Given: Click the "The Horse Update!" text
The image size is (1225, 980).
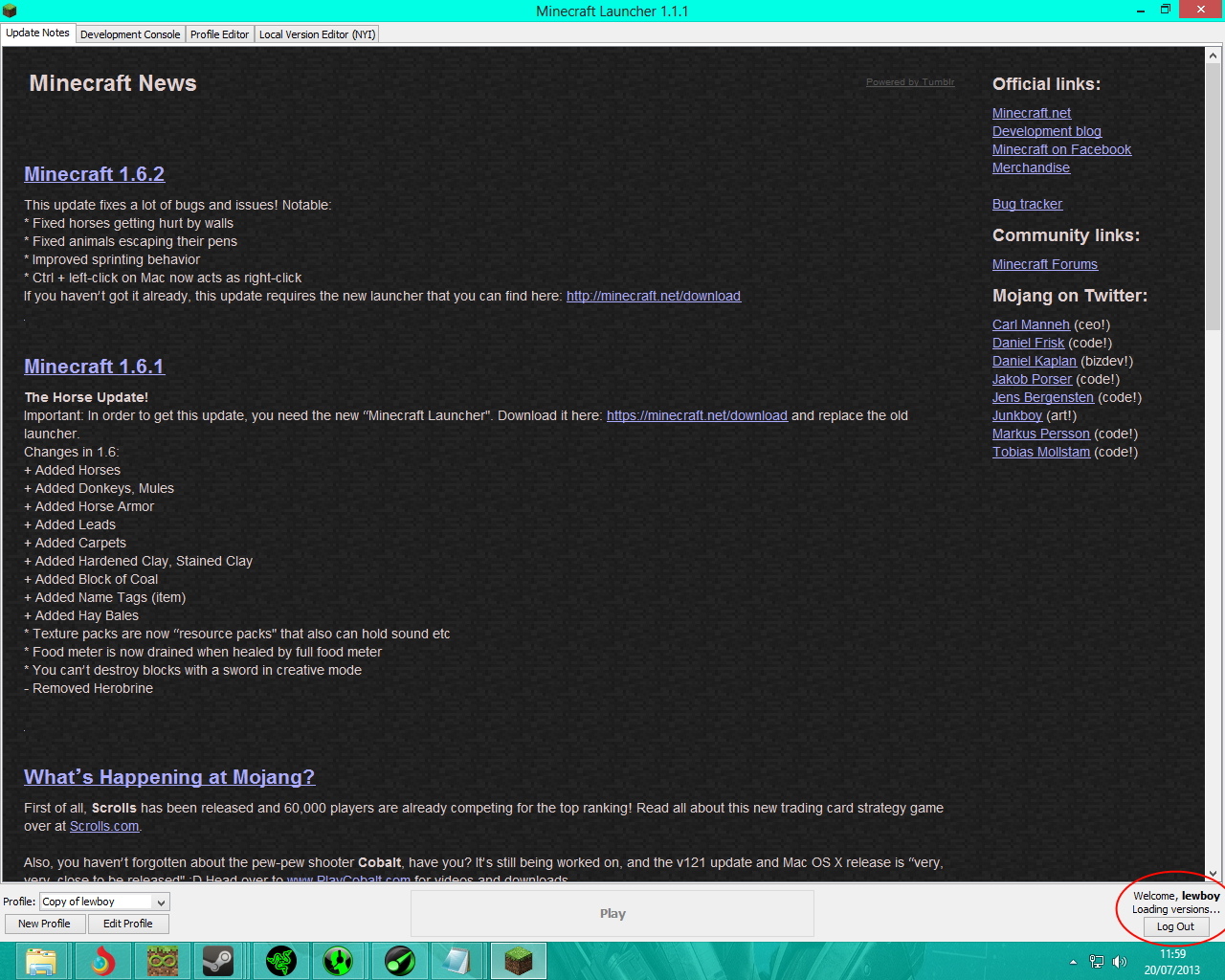Looking at the screenshot, I should (x=86, y=397).
